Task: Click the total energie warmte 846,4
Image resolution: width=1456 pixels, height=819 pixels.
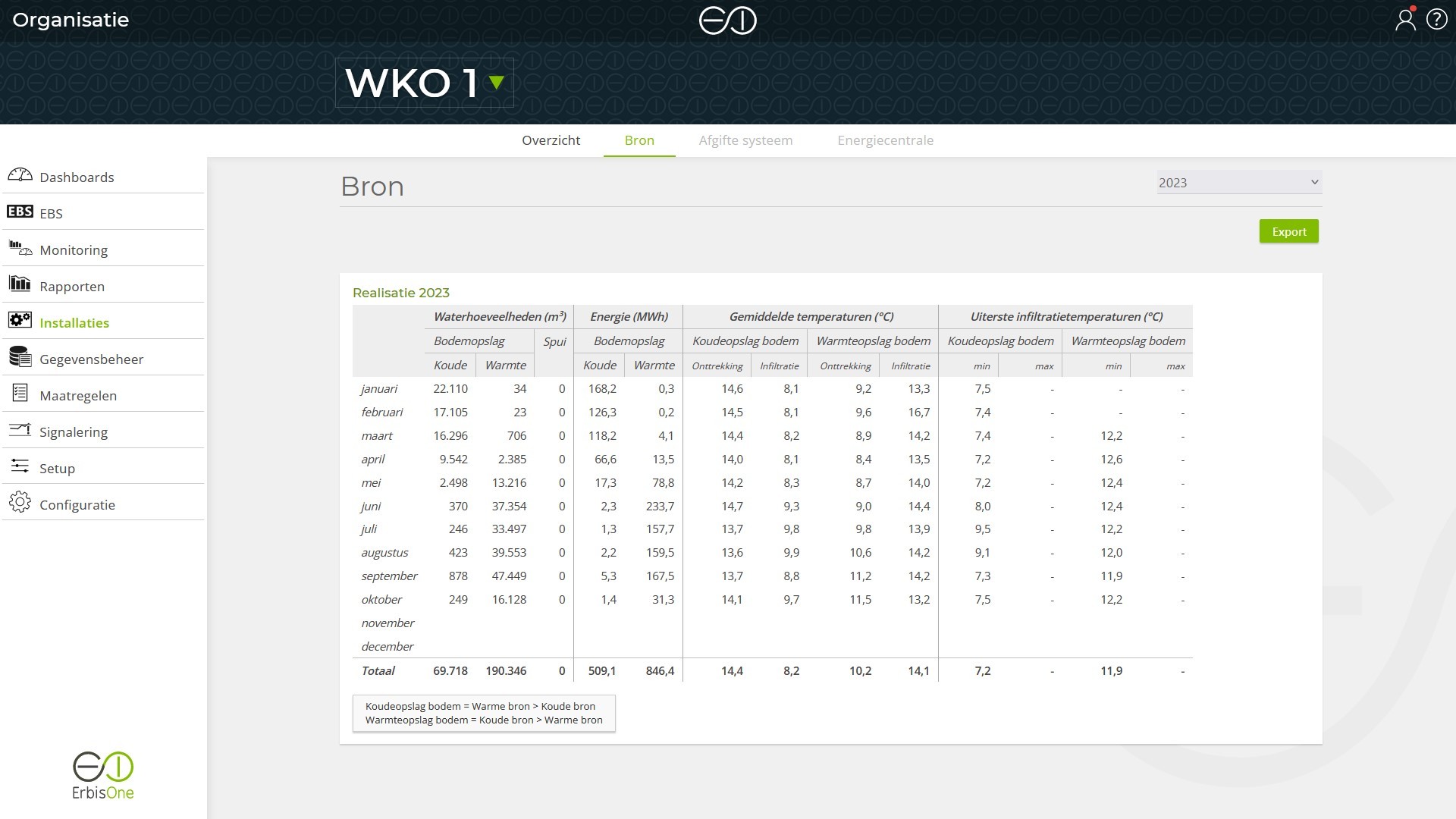Action: point(660,671)
